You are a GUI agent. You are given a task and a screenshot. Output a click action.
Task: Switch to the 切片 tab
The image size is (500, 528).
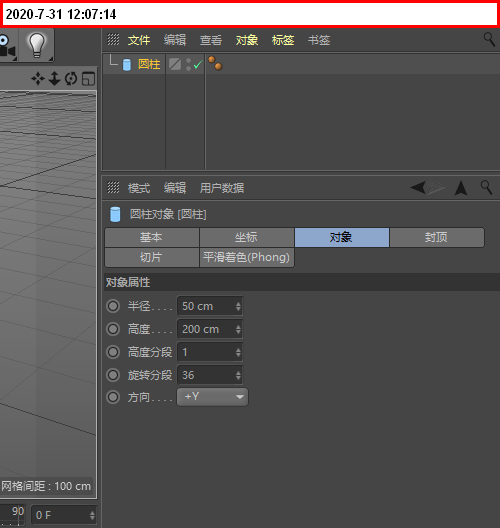[x=152, y=258]
